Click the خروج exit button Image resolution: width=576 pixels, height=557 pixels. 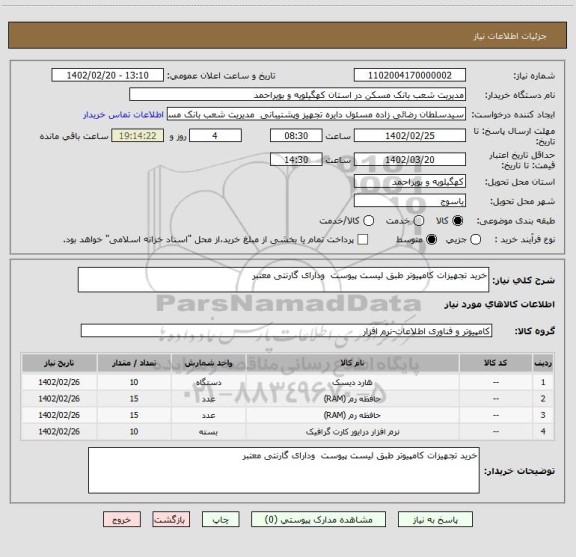[122, 520]
